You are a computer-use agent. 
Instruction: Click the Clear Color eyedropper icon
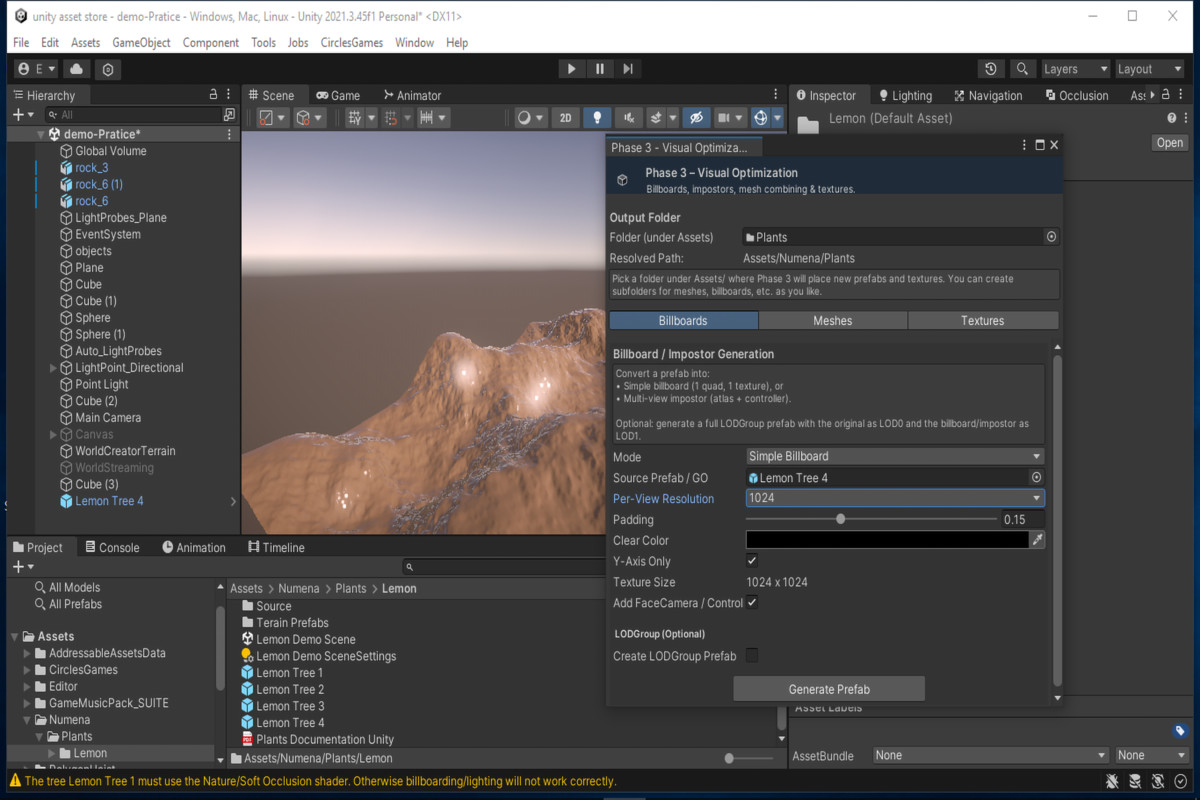(x=1038, y=540)
